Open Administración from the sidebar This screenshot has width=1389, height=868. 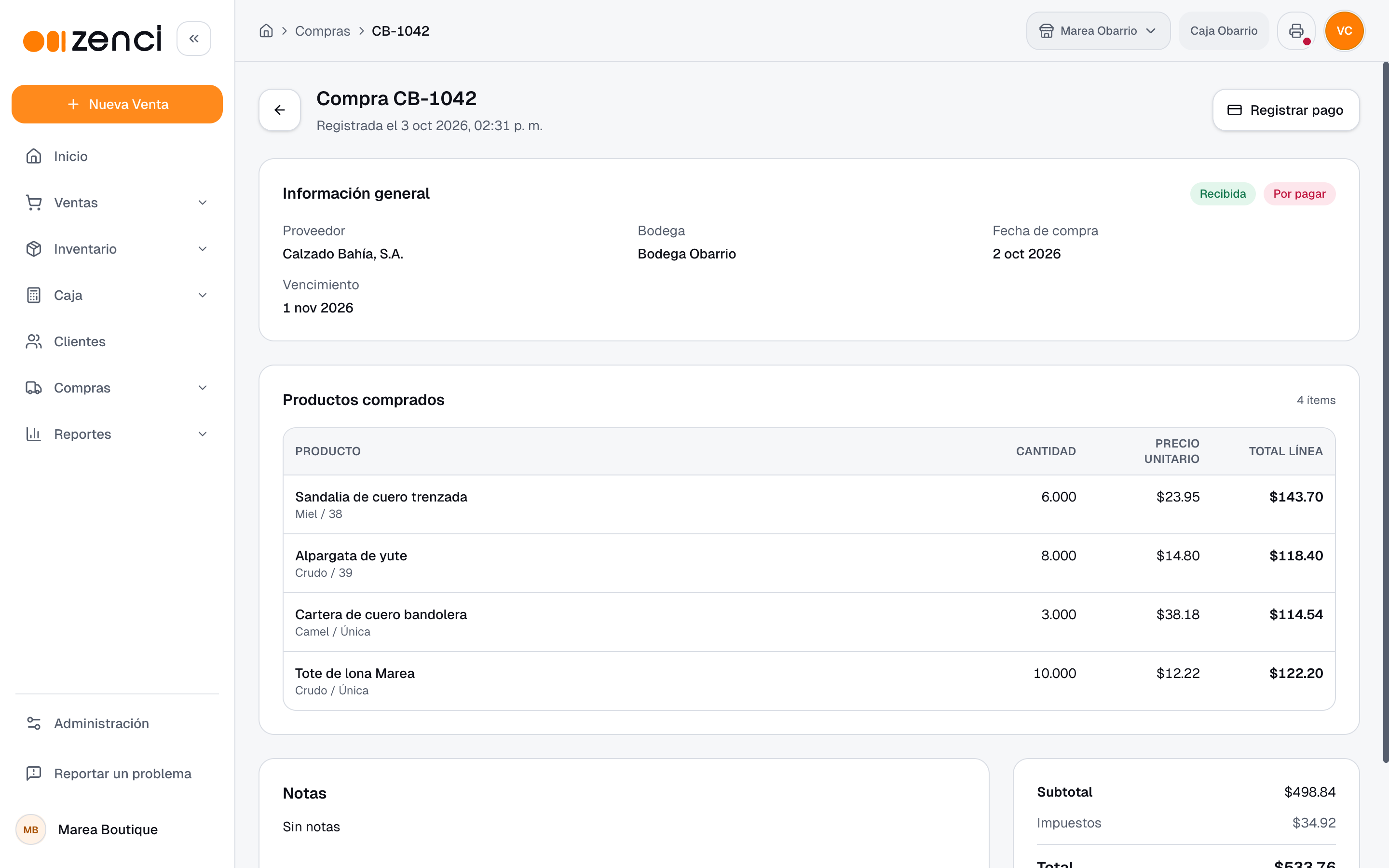coord(117,723)
